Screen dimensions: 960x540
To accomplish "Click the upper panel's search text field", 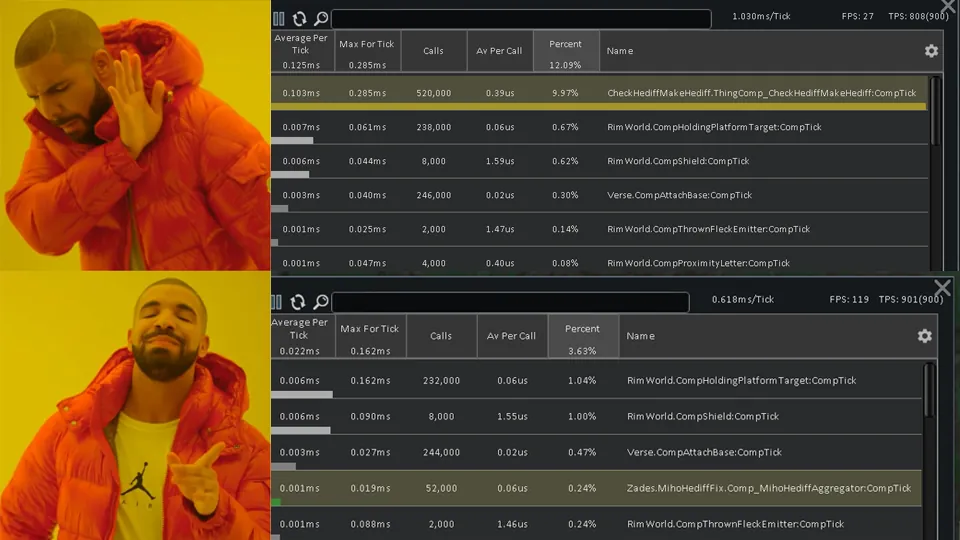I will point(520,19).
